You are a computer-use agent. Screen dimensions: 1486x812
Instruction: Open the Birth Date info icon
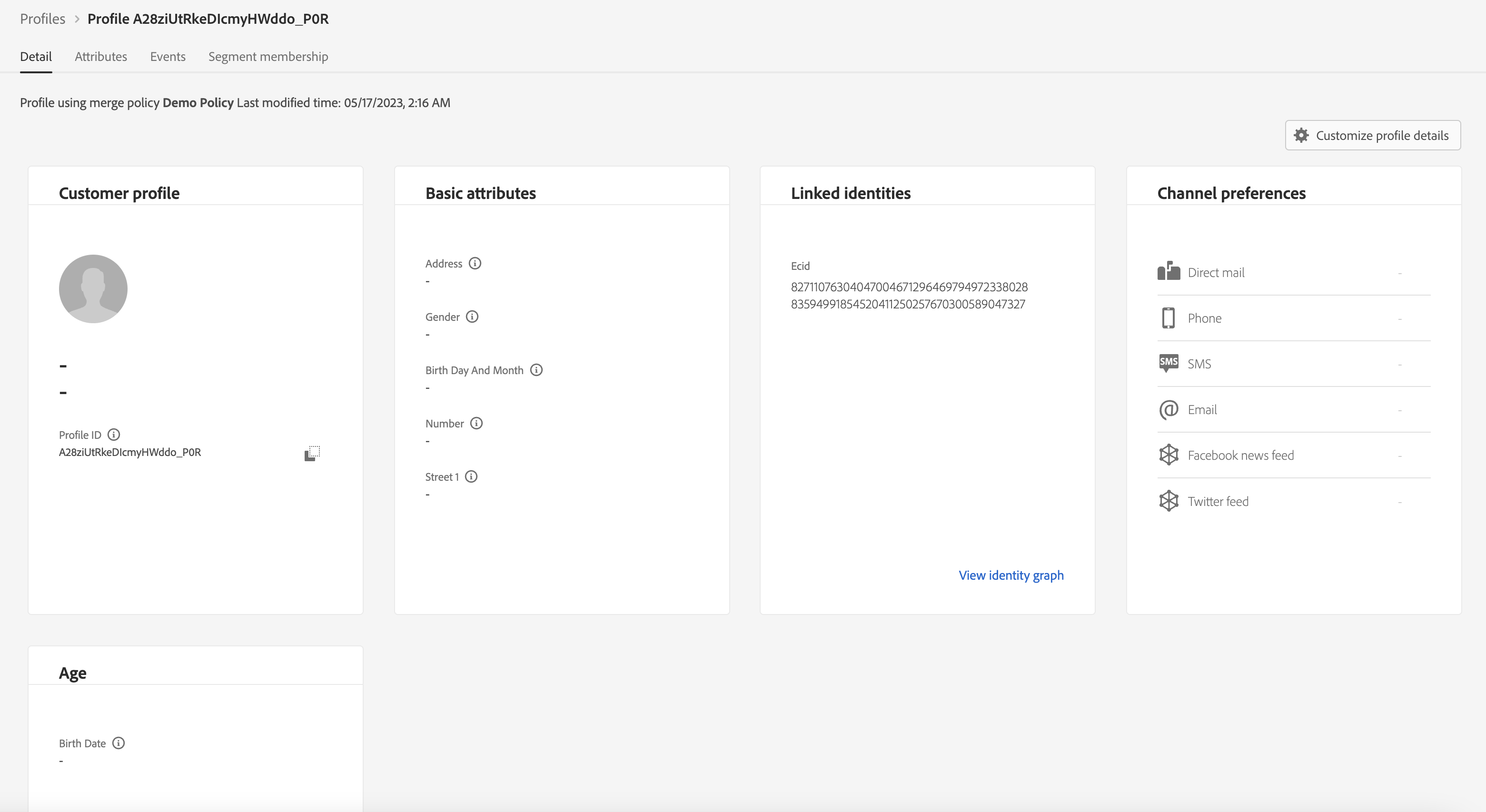[x=118, y=743]
